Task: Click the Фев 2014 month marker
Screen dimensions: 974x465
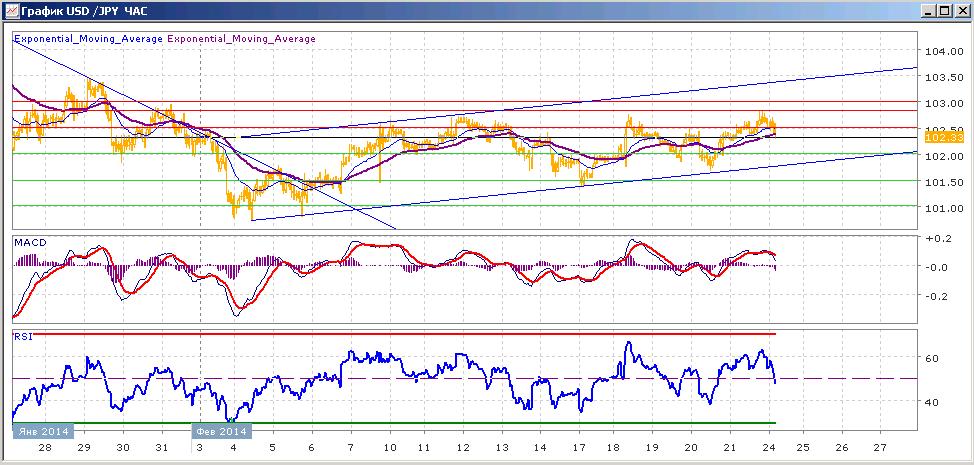Action: click(x=222, y=431)
